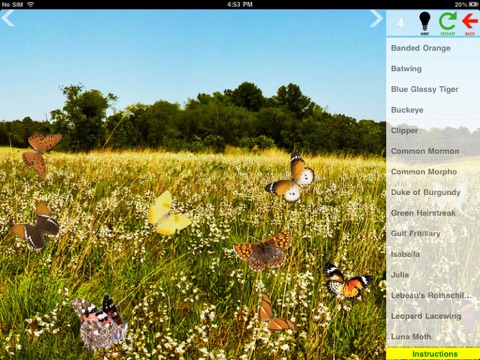Tap the butterfly with white wing spots
Screen dimensions: 480x360
(291, 177)
